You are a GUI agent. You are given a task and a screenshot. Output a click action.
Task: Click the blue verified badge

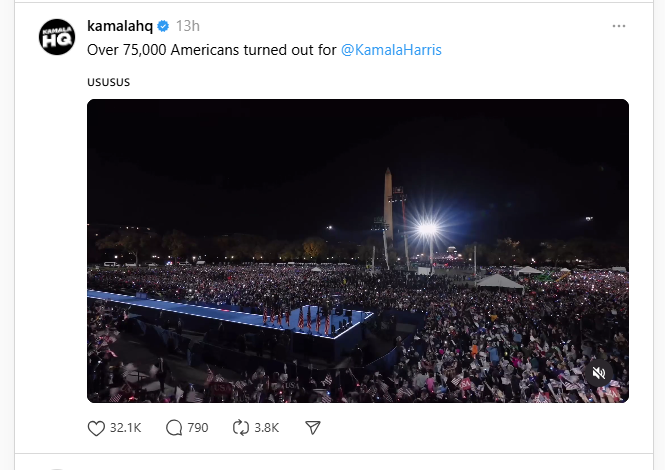(161, 25)
